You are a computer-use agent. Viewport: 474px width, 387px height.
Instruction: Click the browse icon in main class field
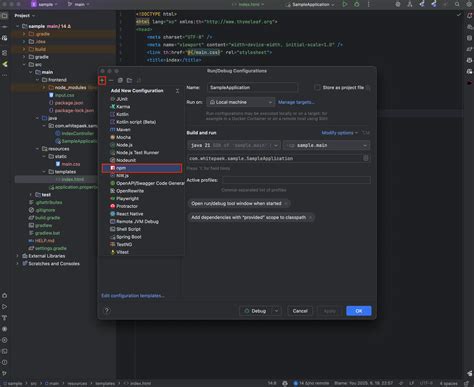366,158
